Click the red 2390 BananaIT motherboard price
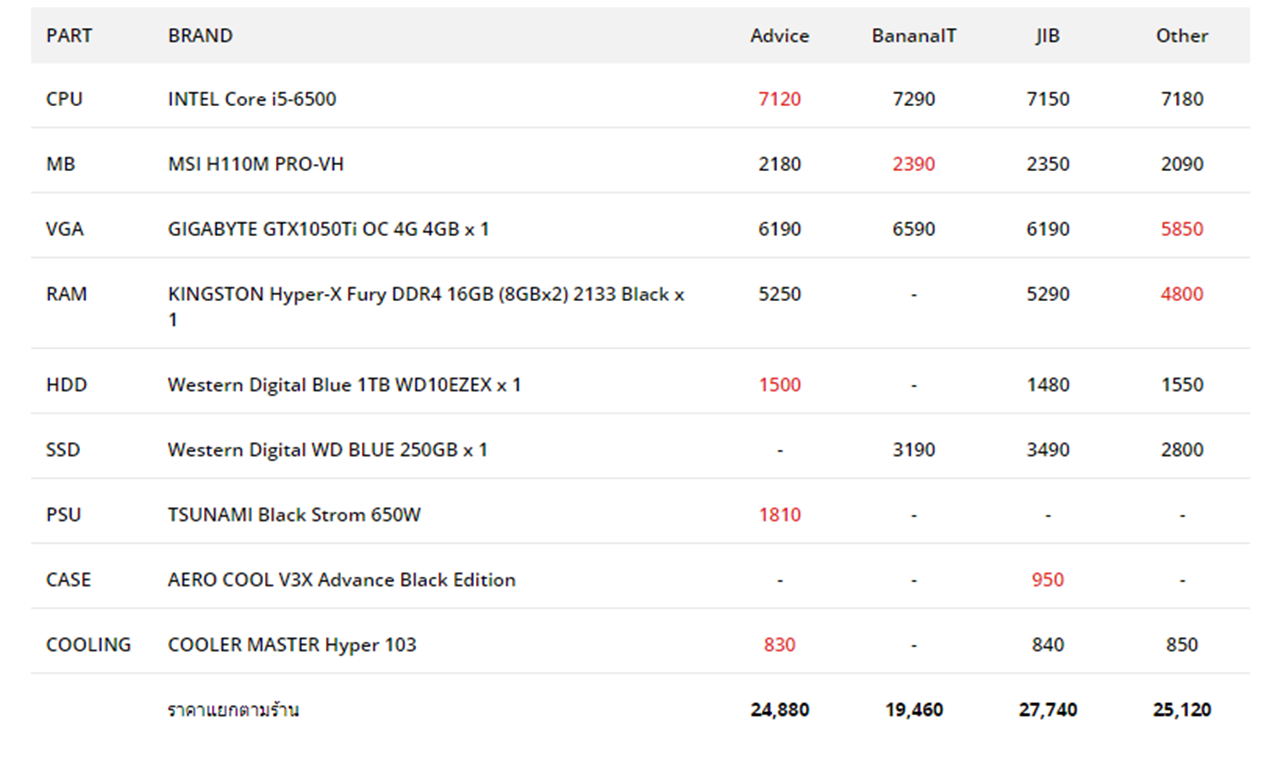 click(x=913, y=164)
